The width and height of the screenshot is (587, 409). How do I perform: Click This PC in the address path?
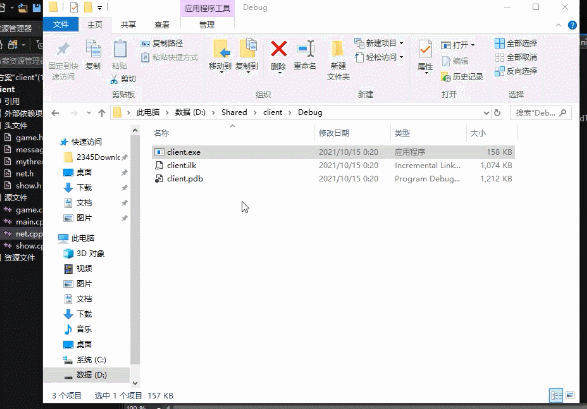coord(148,113)
